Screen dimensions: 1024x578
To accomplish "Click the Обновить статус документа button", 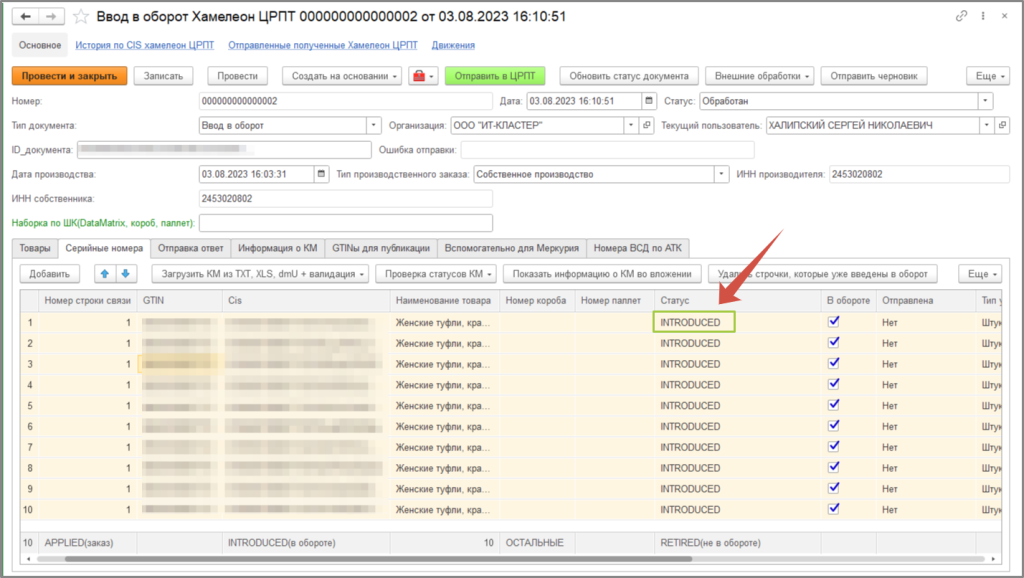I will tap(629, 76).
